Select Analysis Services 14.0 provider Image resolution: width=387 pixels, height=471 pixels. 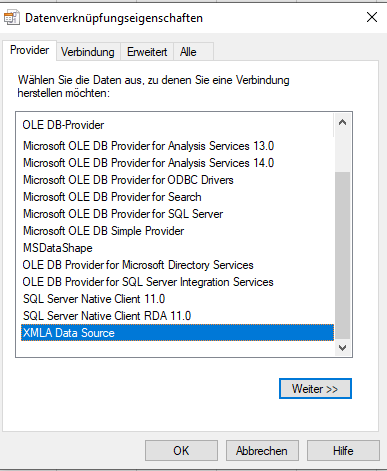[x=148, y=163]
